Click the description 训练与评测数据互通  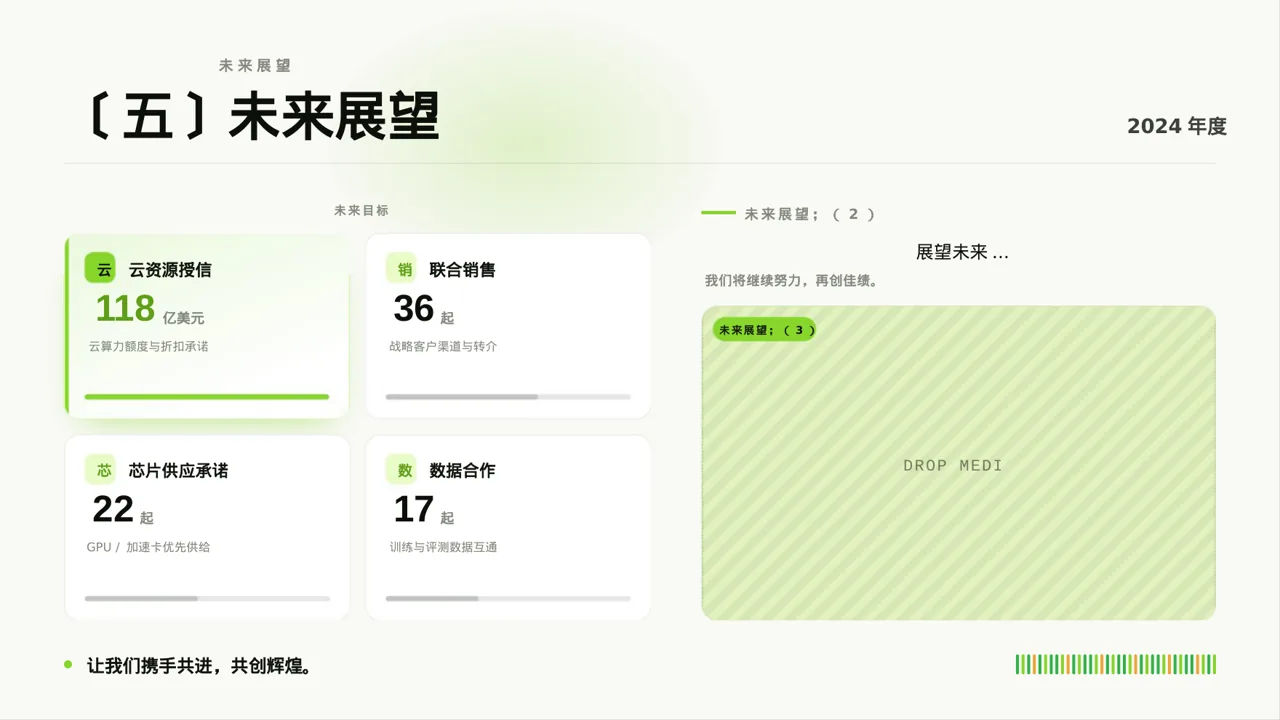pyautogui.click(x=443, y=547)
